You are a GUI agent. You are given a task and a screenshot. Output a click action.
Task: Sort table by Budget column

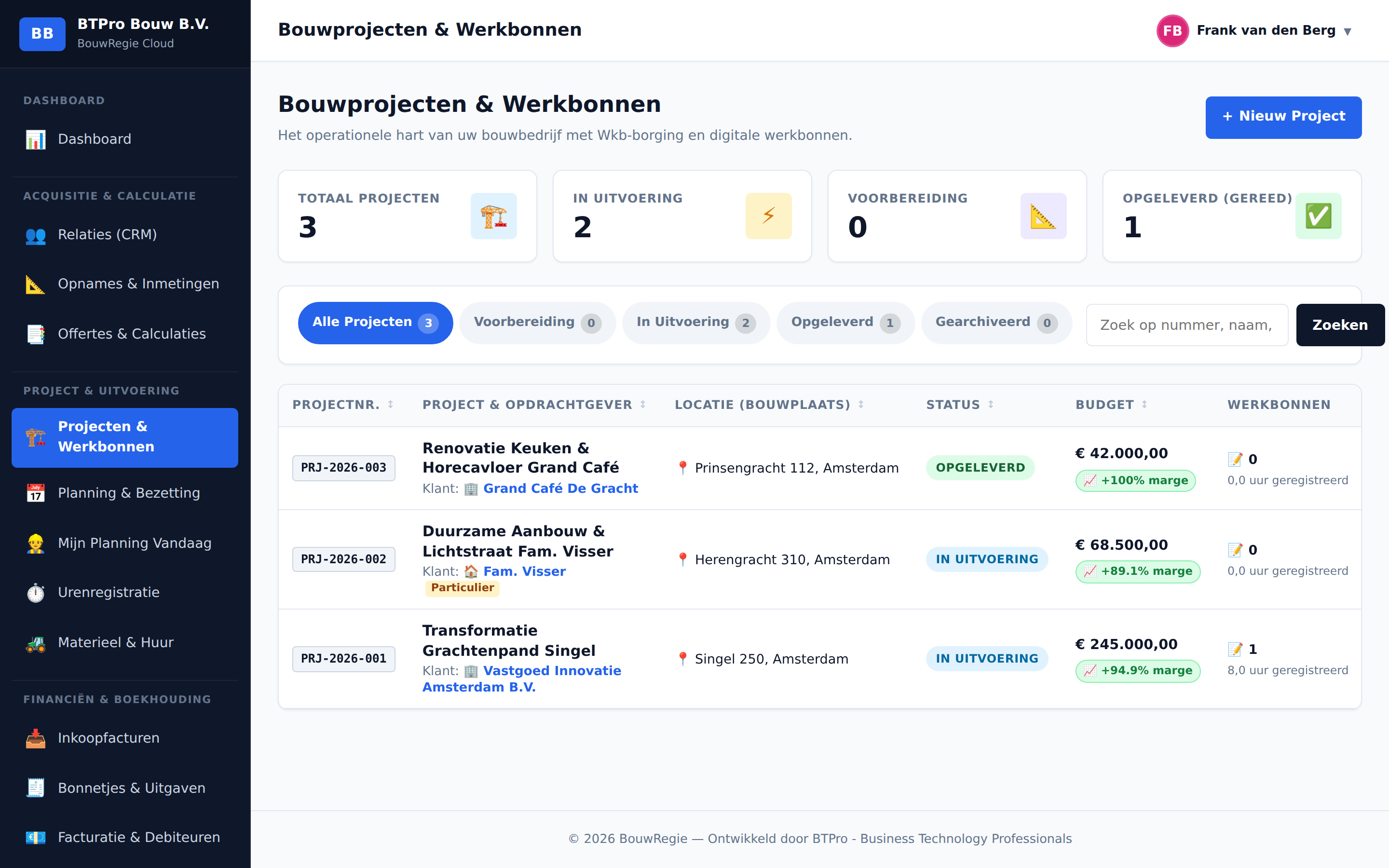[1111, 405]
